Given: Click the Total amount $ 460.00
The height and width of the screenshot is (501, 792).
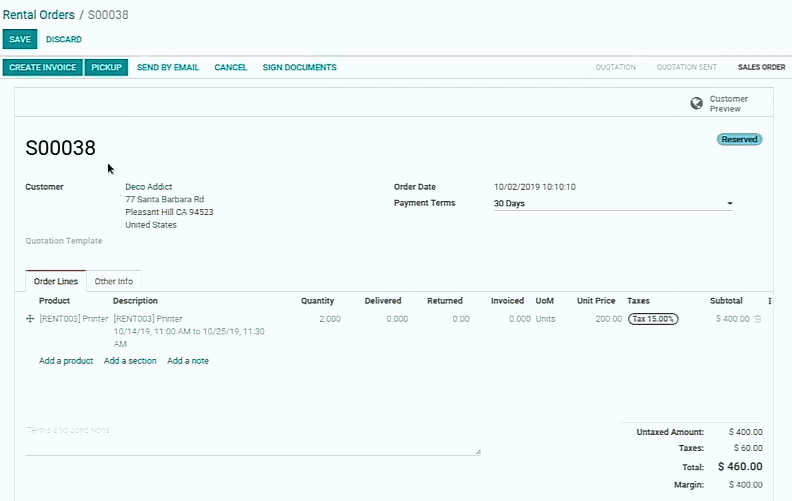Looking at the screenshot, I should point(740,467).
